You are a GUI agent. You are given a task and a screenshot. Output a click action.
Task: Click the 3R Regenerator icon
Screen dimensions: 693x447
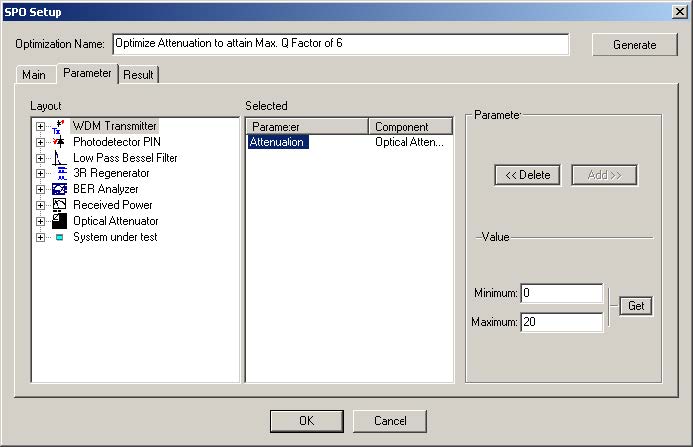(61, 173)
